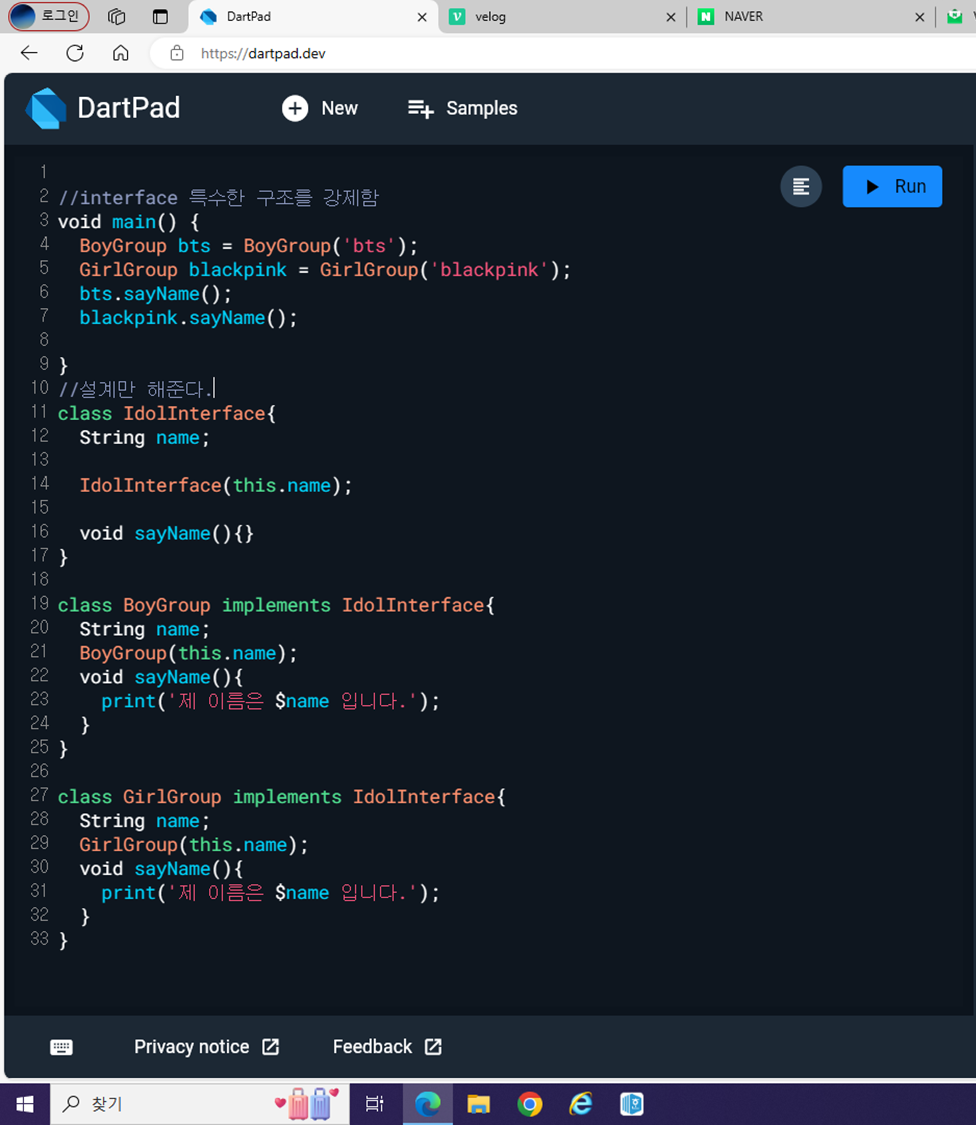
Task: Open the Samples menu
Action: click(x=462, y=108)
